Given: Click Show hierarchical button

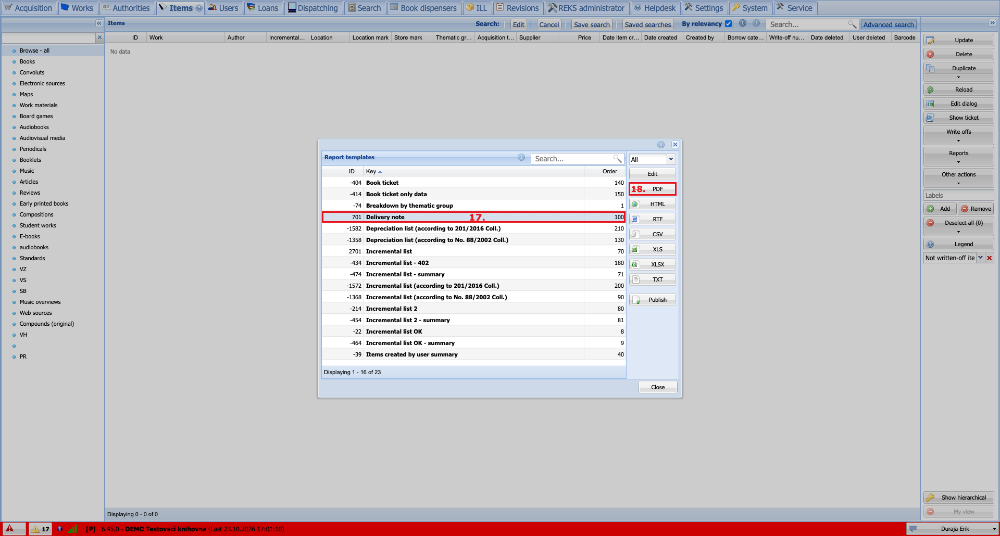Looking at the screenshot, I should pyautogui.click(x=959, y=497).
